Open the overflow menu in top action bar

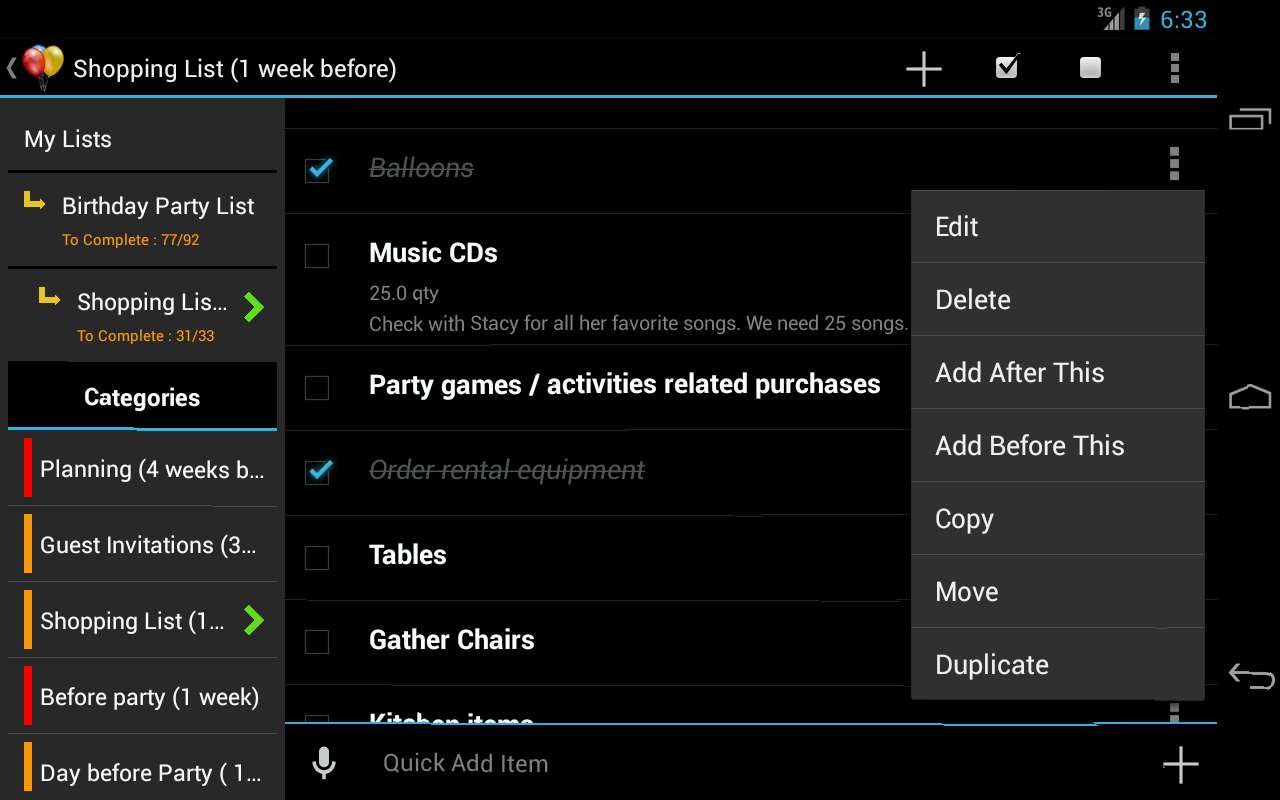point(1174,68)
